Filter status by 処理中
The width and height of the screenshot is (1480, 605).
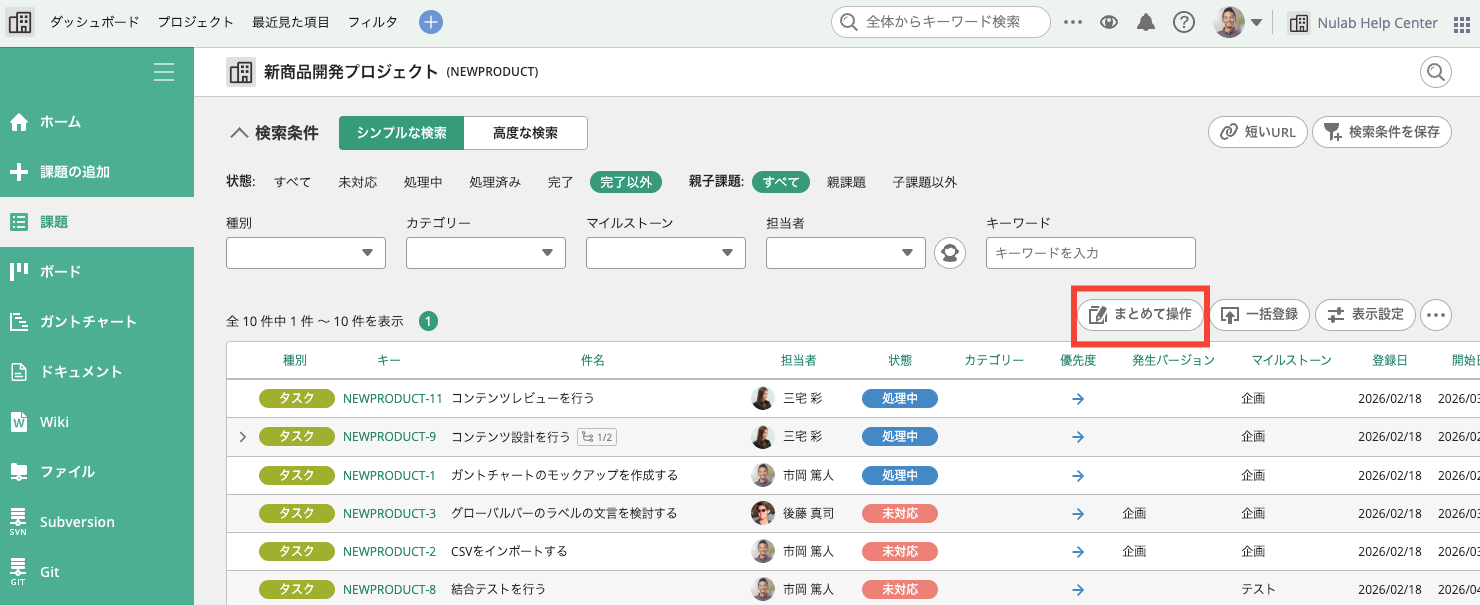tap(423, 182)
